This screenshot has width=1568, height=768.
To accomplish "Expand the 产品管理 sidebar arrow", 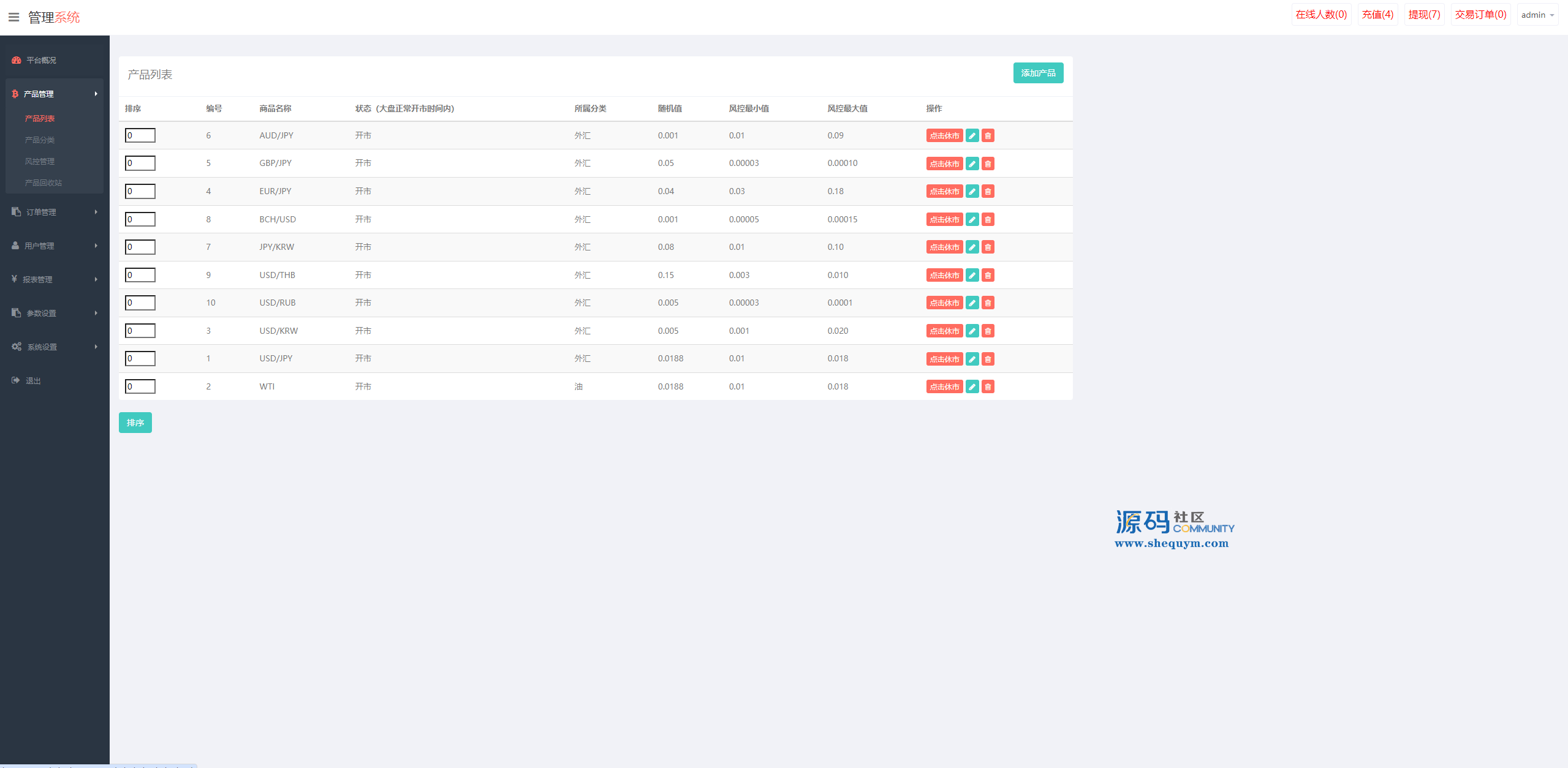I will [x=96, y=94].
